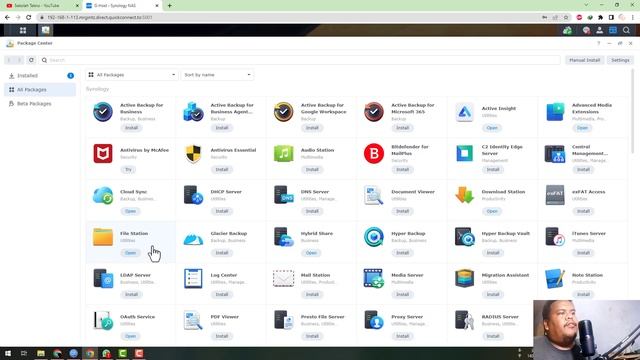Screen dimensions: 640x360
Task: Click the Active Insight package icon
Action: point(464,112)
